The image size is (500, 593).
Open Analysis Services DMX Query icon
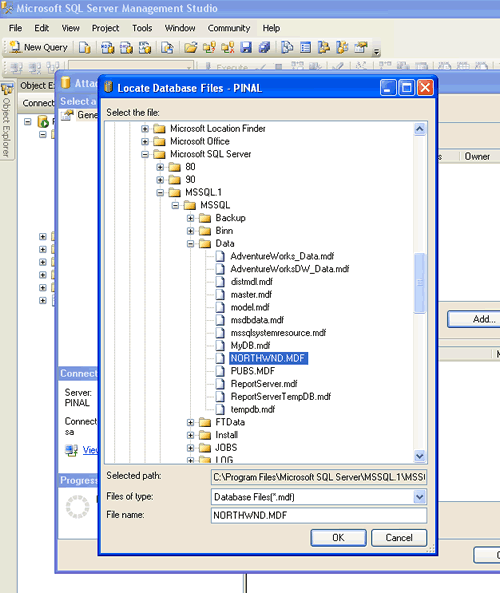126,48
